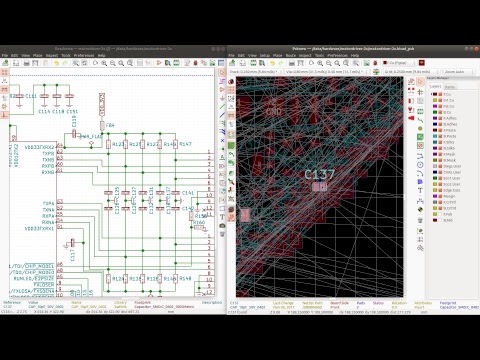The height and width of the screenshot is (360, 480).
Task: Select the Cmts.User layer row
Action: 452,172
